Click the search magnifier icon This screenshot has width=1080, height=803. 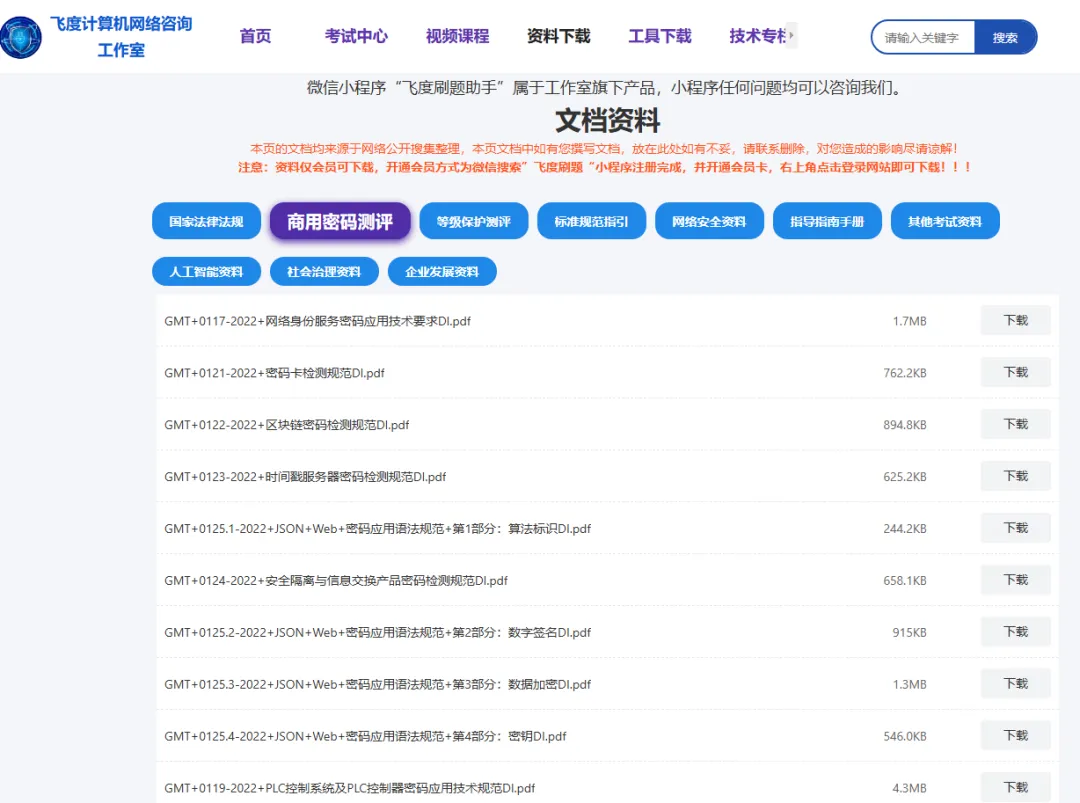1007,37
